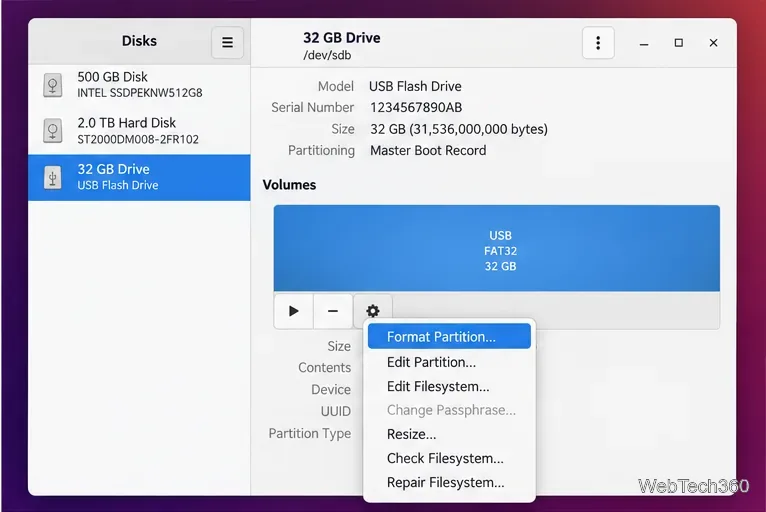Click the Contents label
Screen dimensions: 766x512
pyautogui.click(x=324, y=367)
